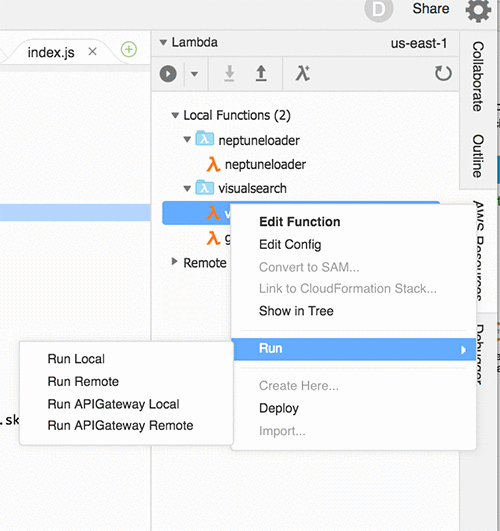
Task: Create a new Lambda function icon
Action: tap(303, 73)
